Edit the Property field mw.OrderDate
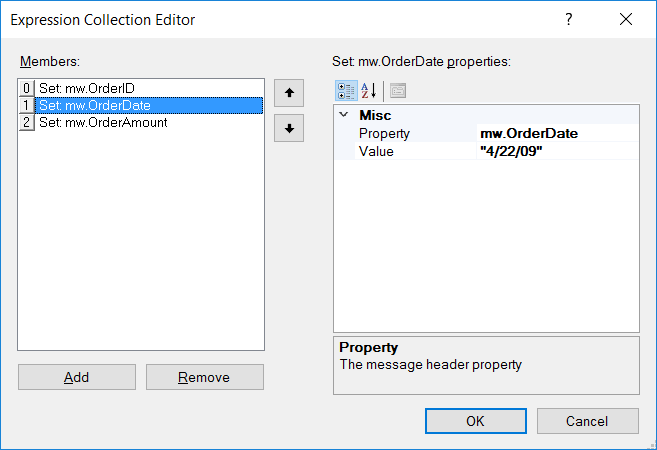657x450 pixels. tap(557, 133)
